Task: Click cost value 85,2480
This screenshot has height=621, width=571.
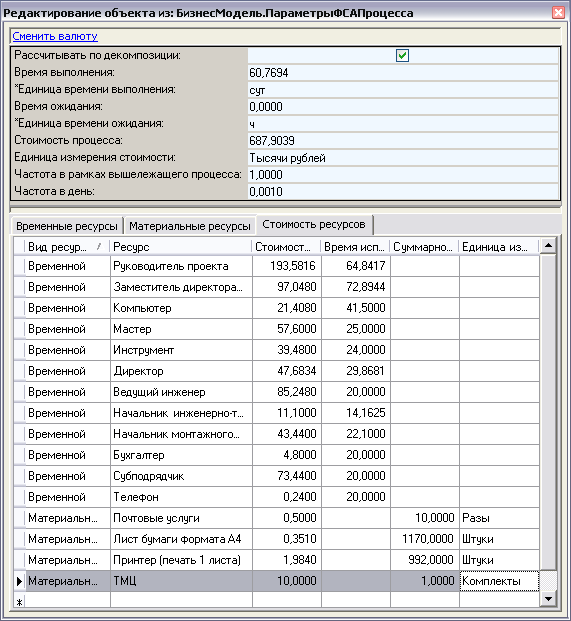Action: click(x=287, y=392)
